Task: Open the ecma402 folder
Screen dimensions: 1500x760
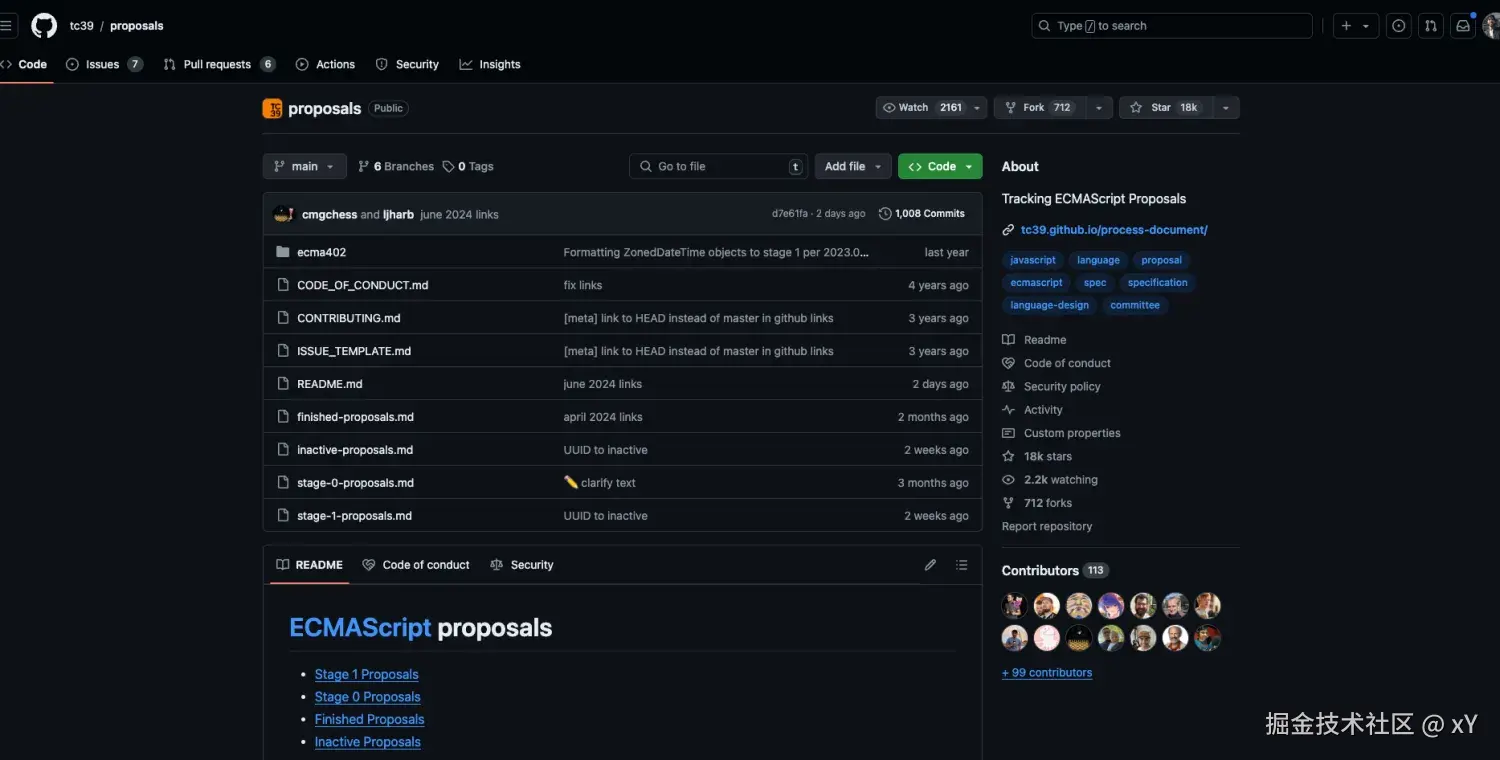Action: click(x=322, y=252)
